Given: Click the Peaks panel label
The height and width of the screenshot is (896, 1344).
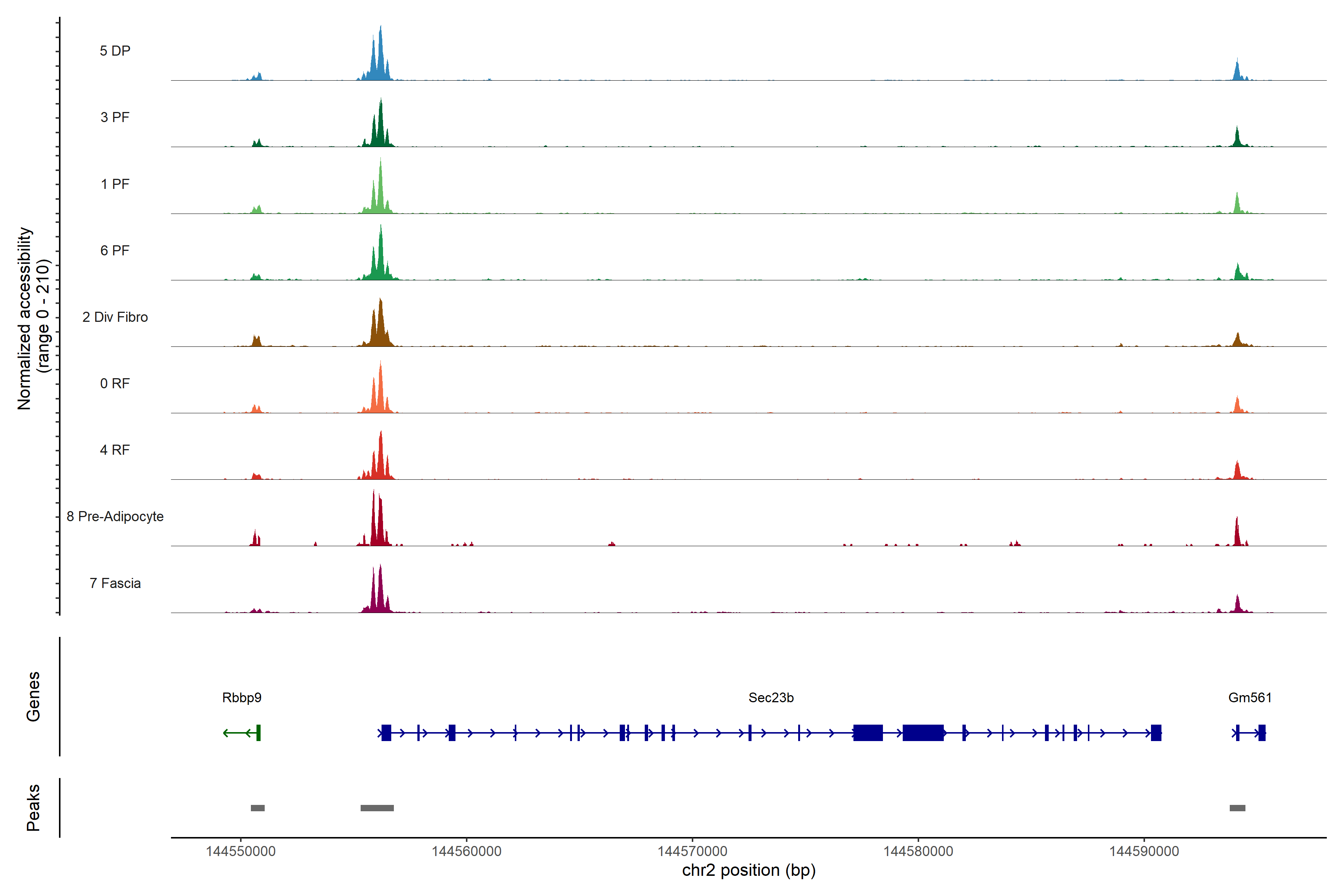Looking at the screenshot, I should [x=33, y=807].
